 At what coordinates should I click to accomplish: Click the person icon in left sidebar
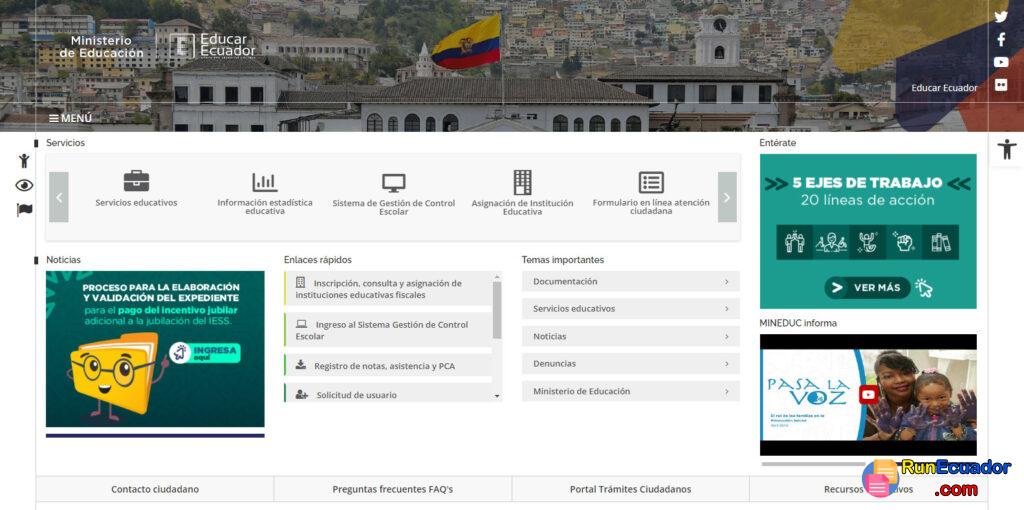(24, 161)
